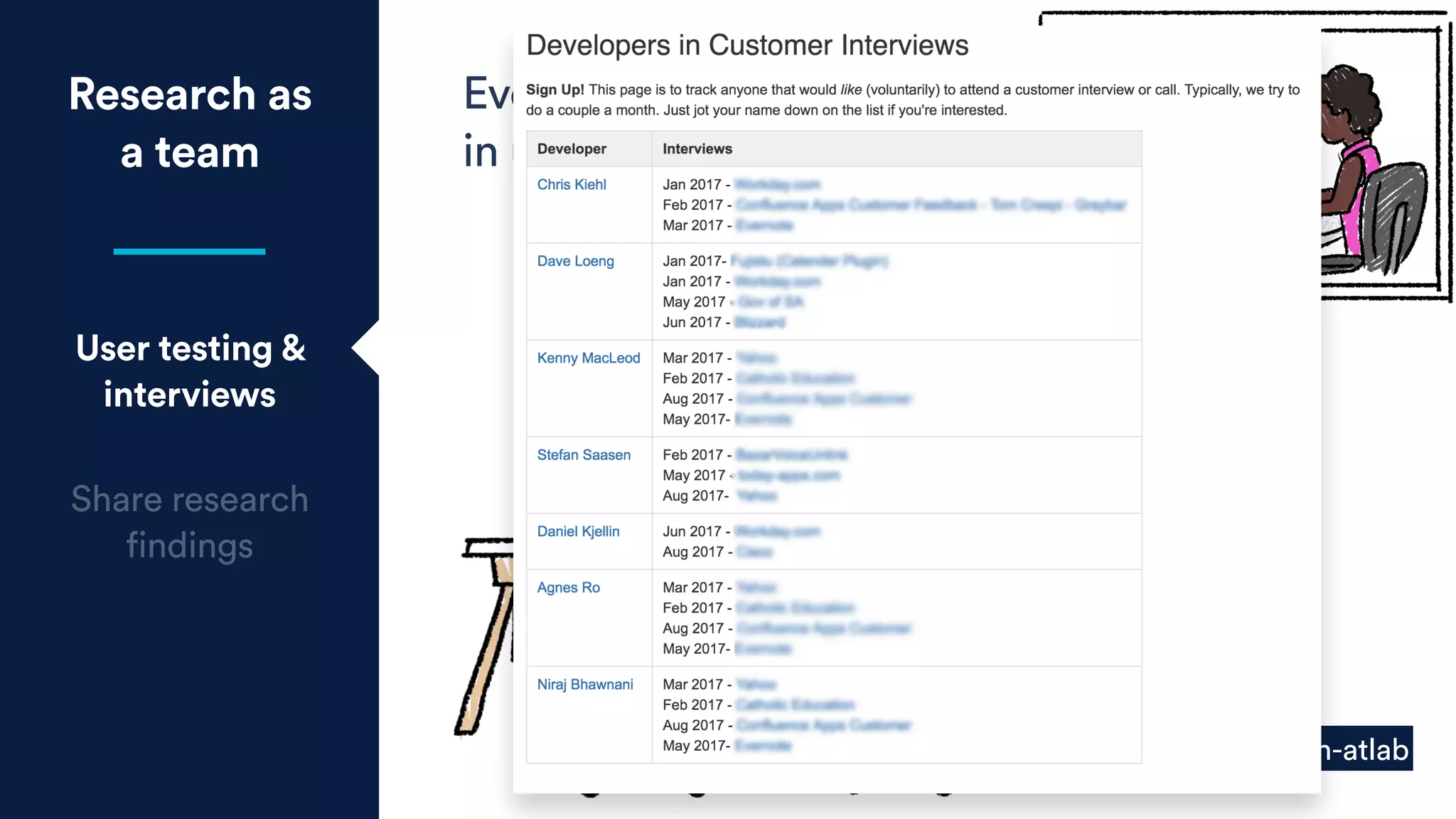Image resolution: width=1456 pixels, height=819 pixels.
Task: Click Chris Kiehl's Mar 2017 interview entry
Action: pyautogui.click(x=728, y=226)
